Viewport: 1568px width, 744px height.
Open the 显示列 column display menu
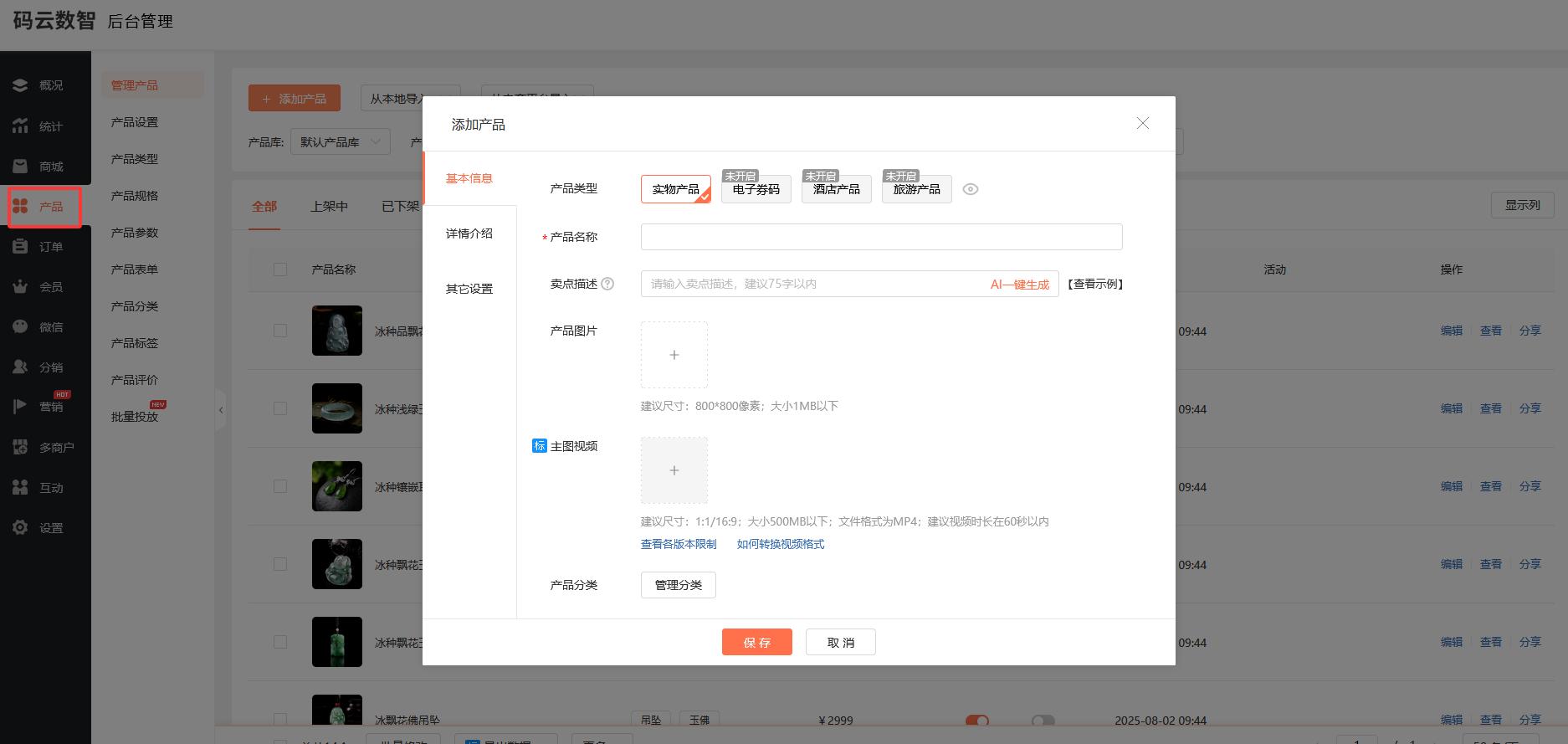(x=1522, y=205)
